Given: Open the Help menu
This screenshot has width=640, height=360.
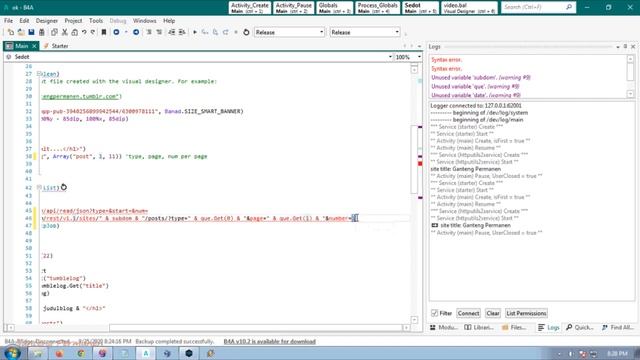Looking at the screenshot, I should click(169, 20).
